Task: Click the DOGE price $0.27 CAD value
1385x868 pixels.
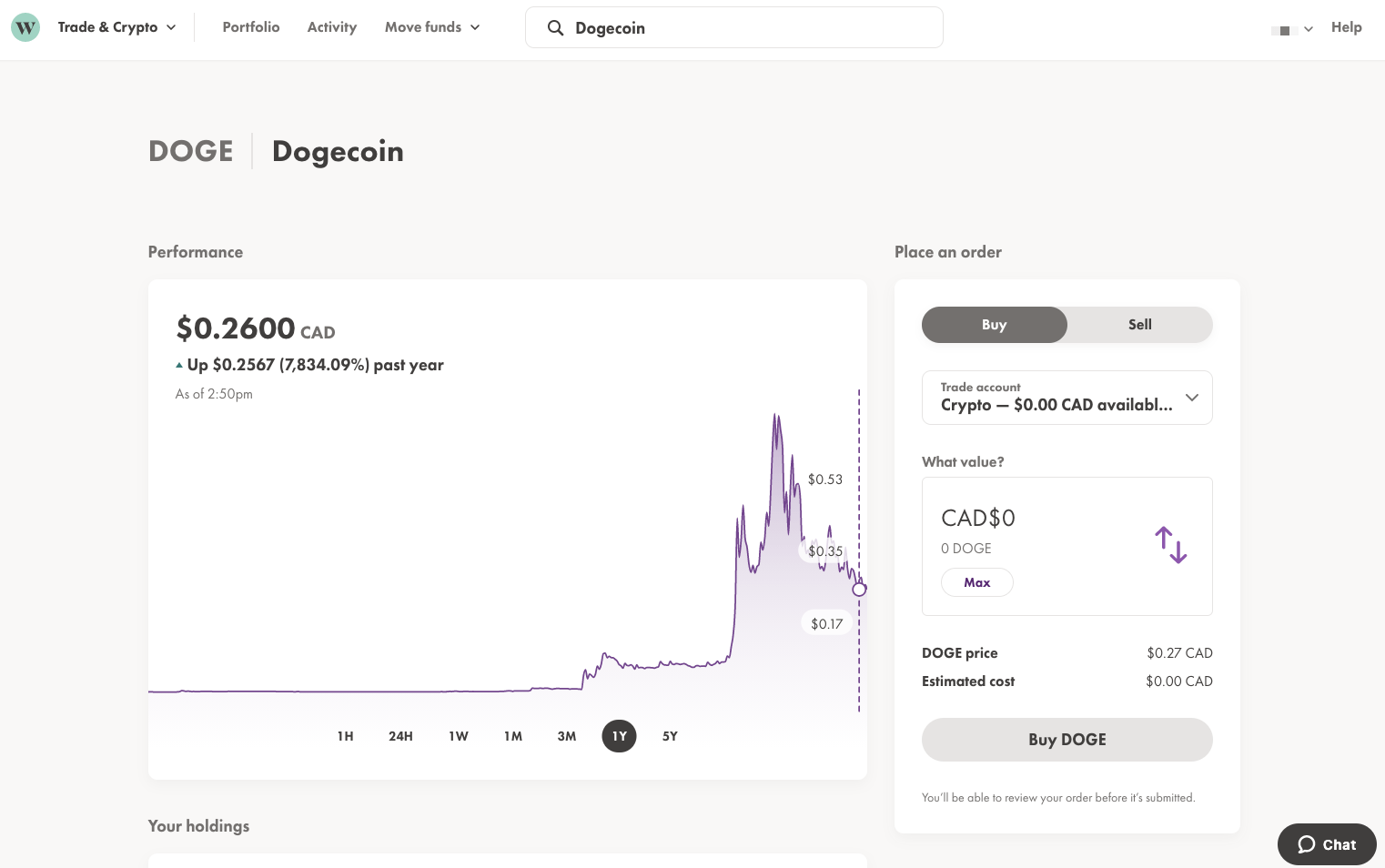Action: (x=1179, y=653)
